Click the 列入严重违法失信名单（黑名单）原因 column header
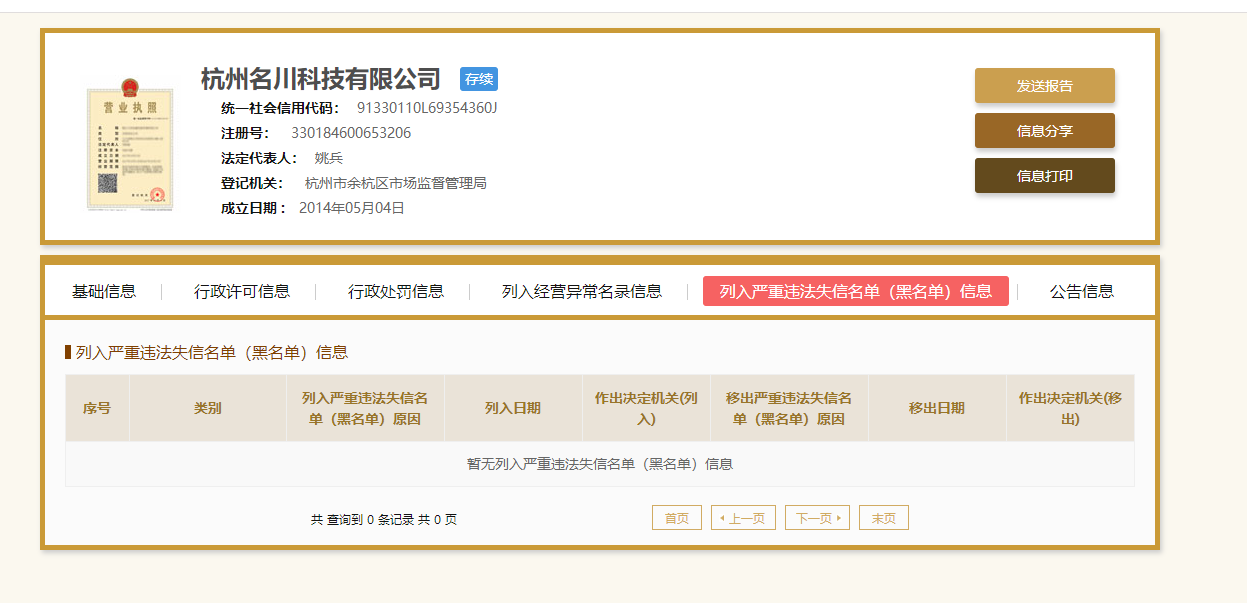 365,408
